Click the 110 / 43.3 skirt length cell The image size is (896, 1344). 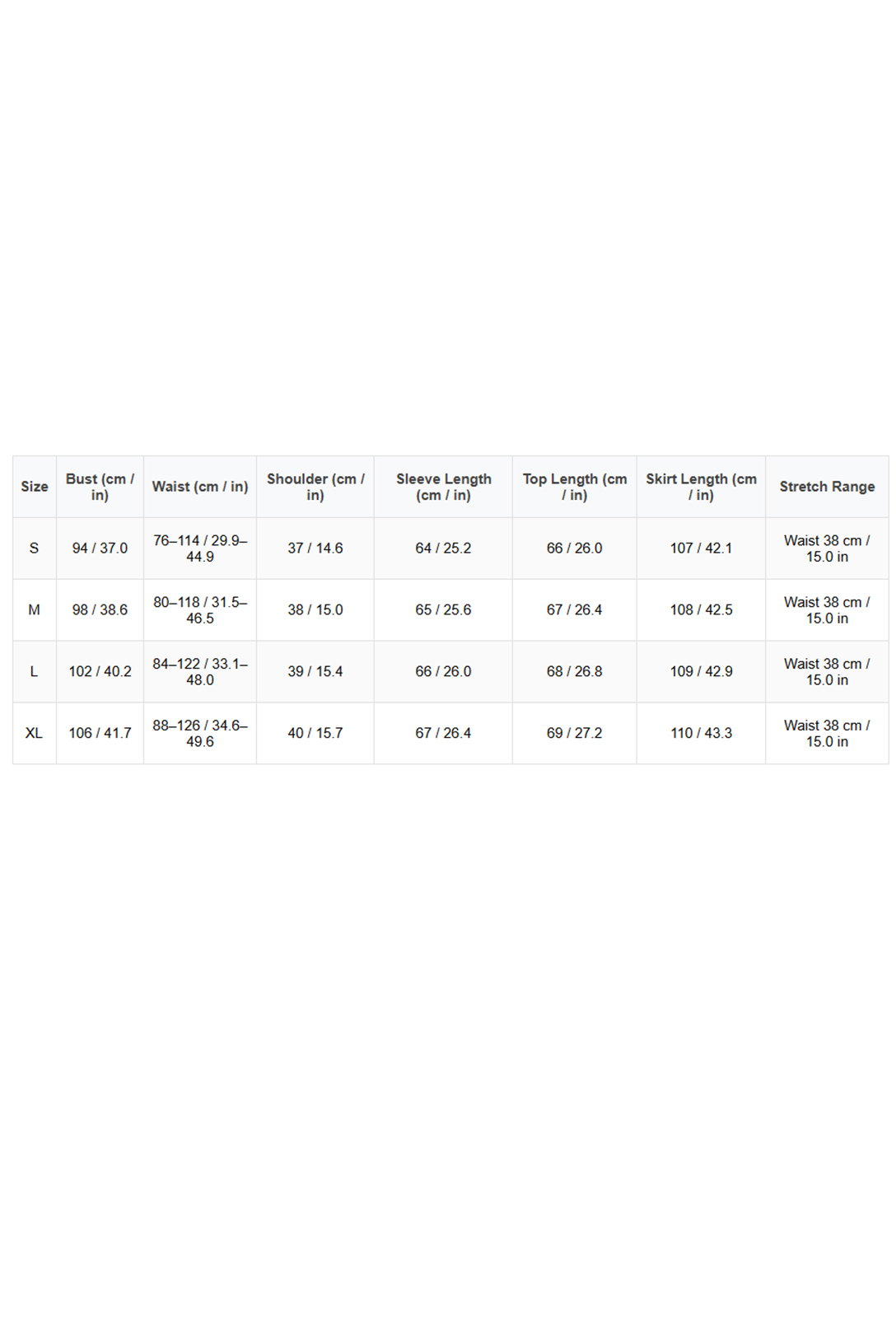[701, 733]
